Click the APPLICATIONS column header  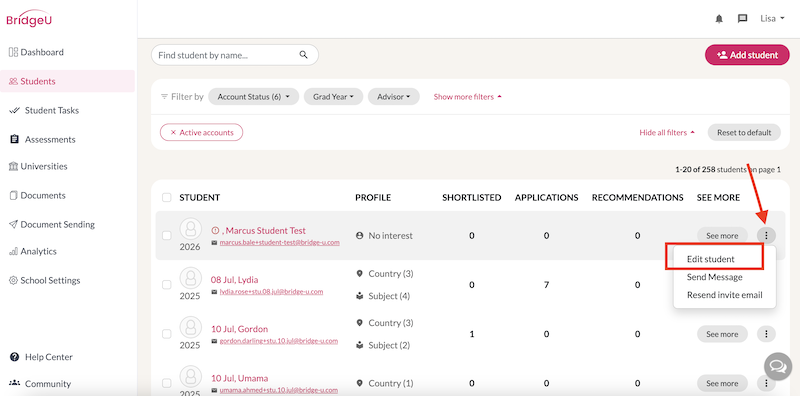coord(546,197)
